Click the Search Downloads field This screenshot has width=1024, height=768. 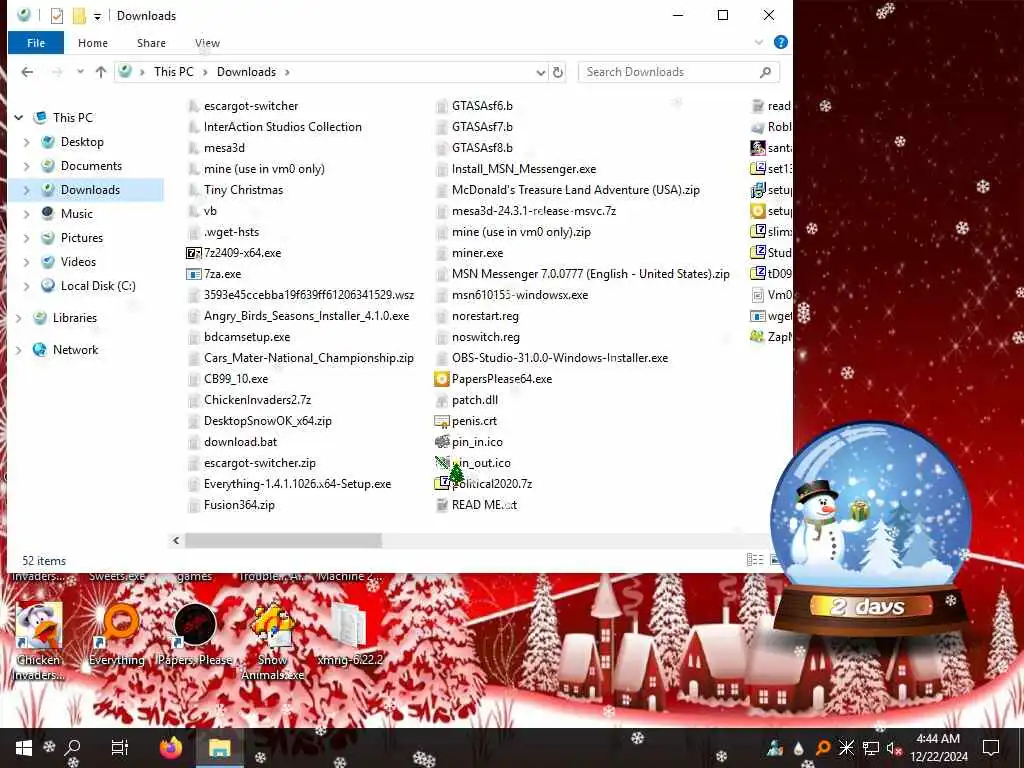coord(678,72)
